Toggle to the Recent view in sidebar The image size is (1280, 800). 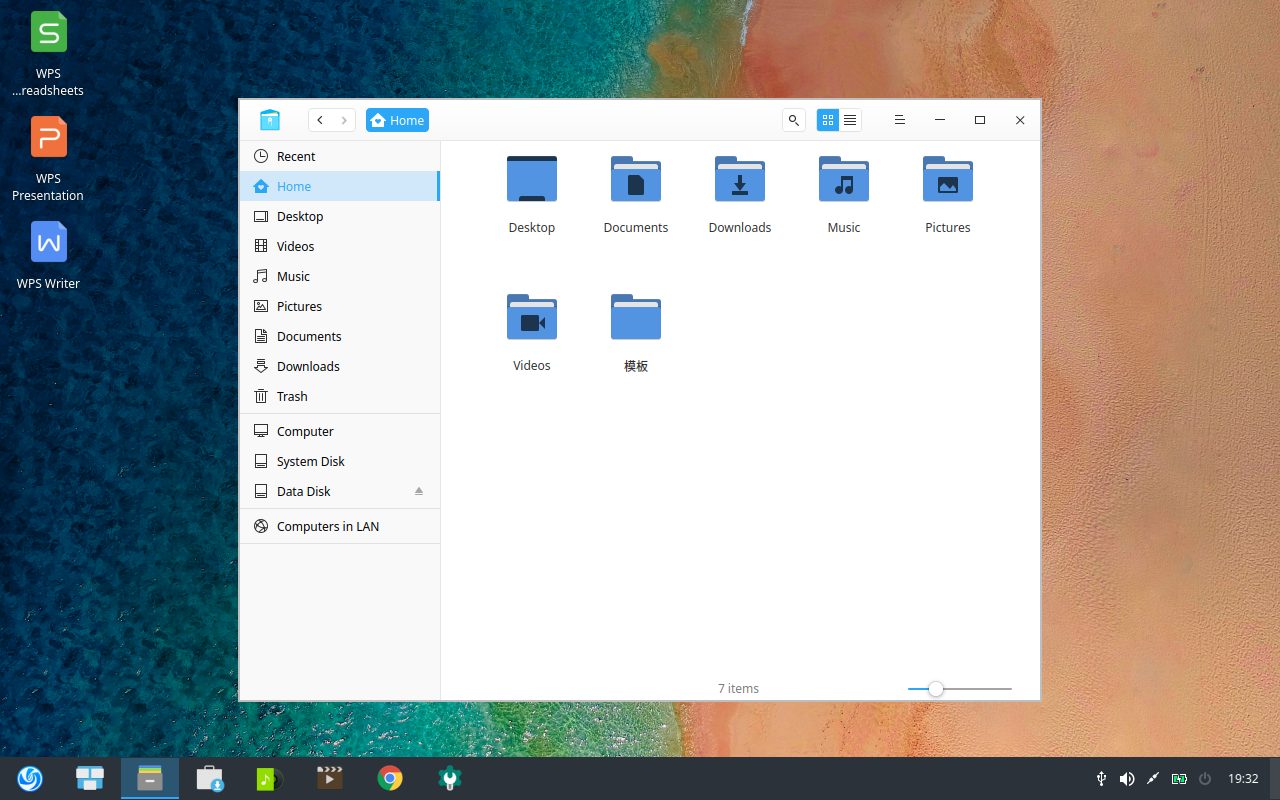coord(296,156)
